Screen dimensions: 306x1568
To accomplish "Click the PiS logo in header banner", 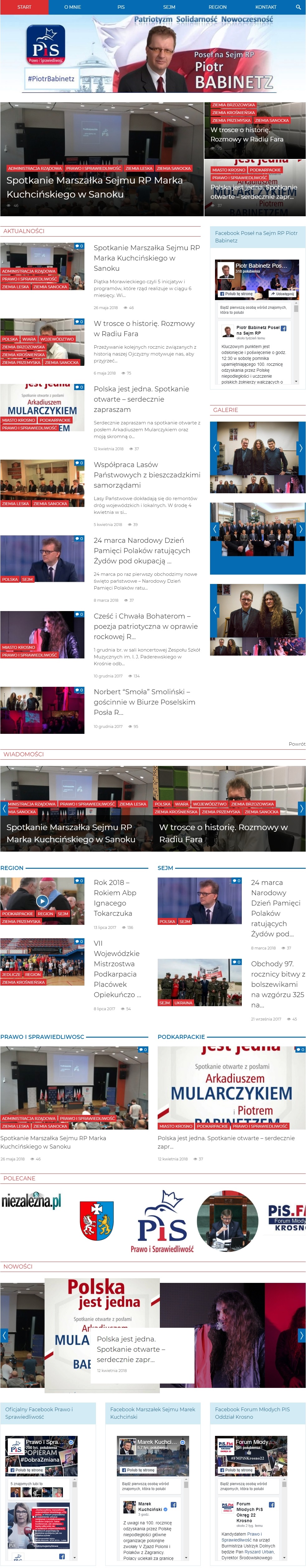I will [x=45, y=45].
